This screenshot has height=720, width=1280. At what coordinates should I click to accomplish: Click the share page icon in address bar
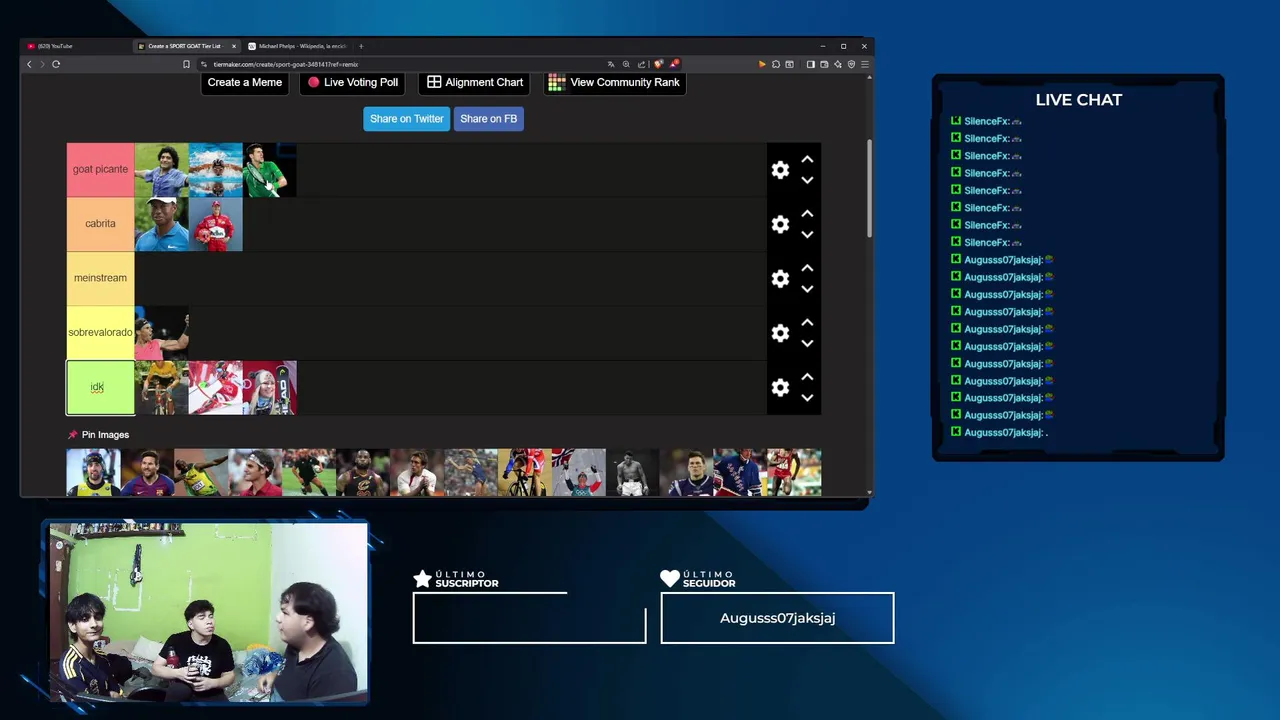coord(641,64)
